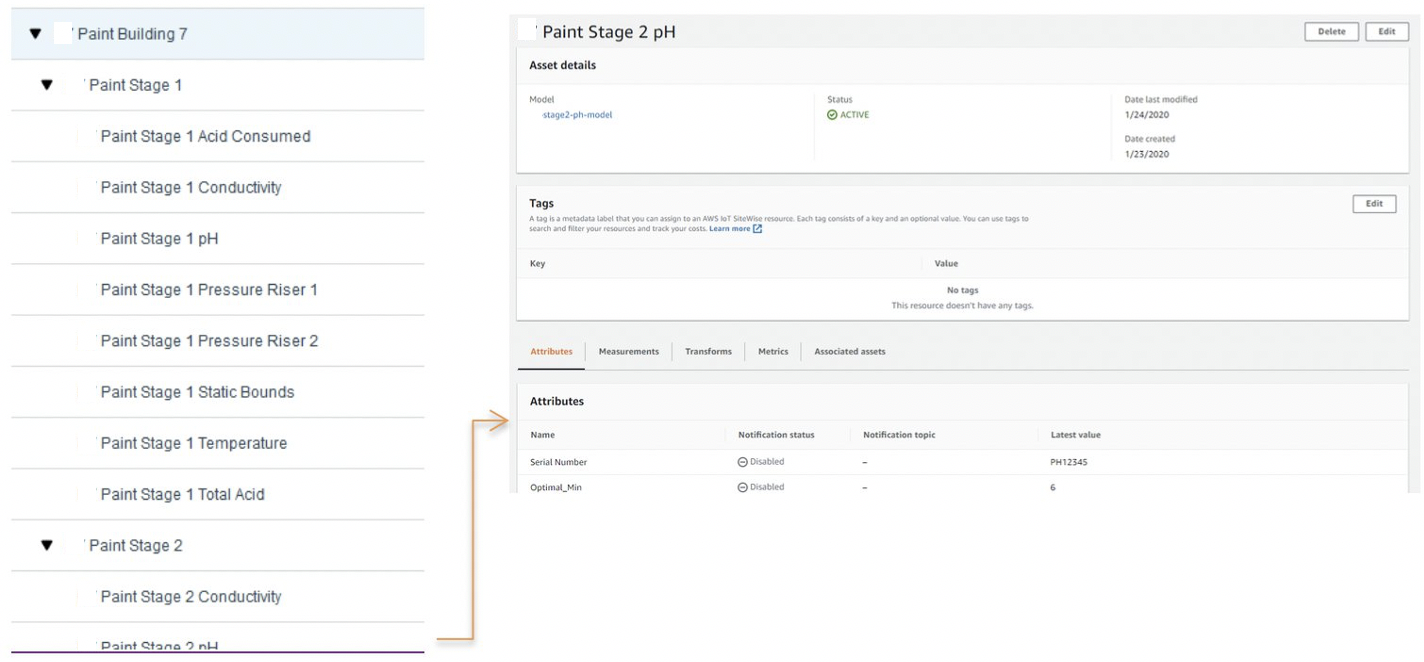The height and width of the screenshot is (662, 1424).
Task: Click Serial Number disabled notification icon
Action: 743,462
